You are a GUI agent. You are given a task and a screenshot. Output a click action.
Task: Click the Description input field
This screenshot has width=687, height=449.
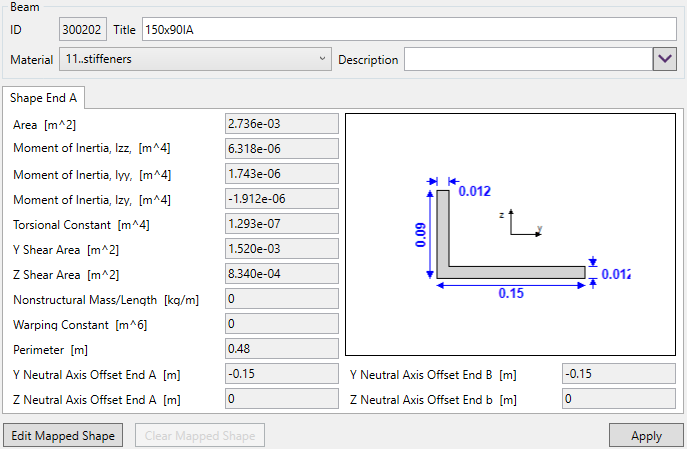coord(526,59)
